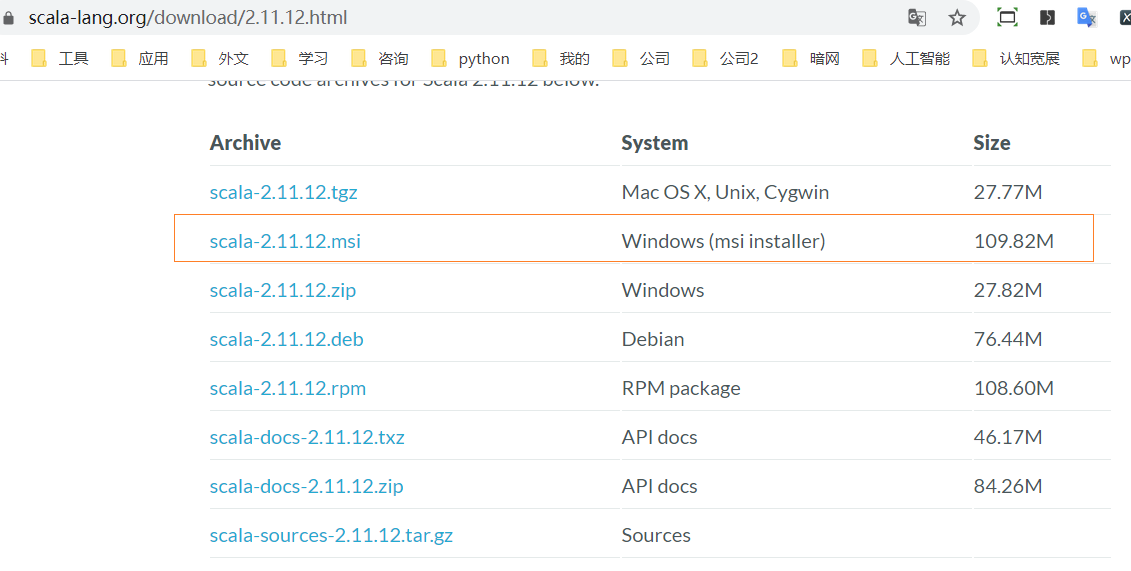Click the lock icon for site info
This screenshot has height=571, width=1131.
[x=10, y=18]
